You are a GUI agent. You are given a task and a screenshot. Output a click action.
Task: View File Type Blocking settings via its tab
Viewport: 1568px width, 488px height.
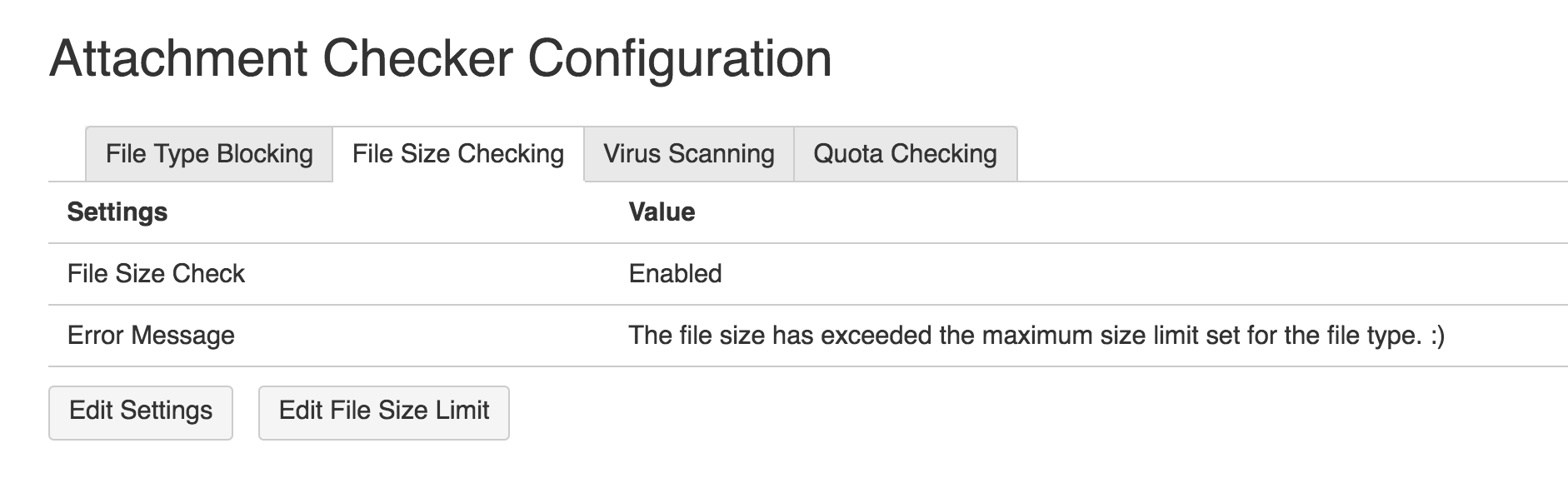coord(208,153)
